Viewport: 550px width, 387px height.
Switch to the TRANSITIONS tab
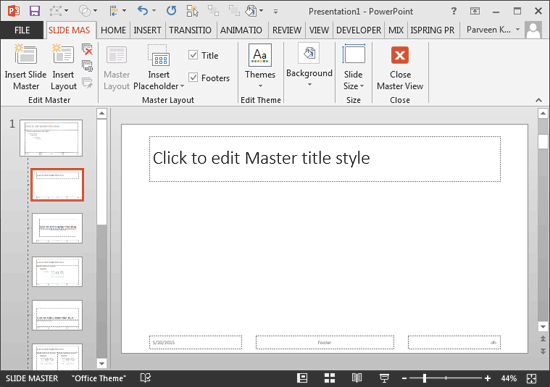(190, 31)
